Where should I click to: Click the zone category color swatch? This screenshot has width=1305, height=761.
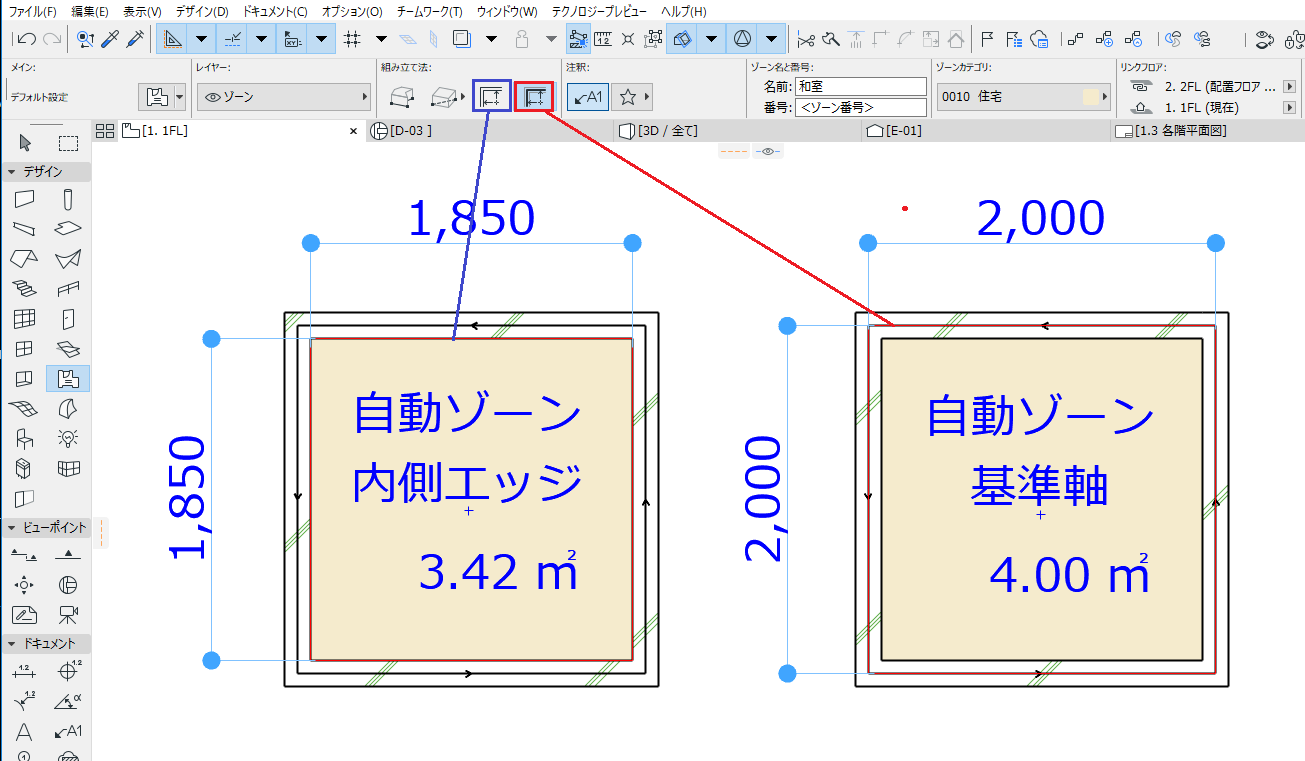[x=1091, y=97]
